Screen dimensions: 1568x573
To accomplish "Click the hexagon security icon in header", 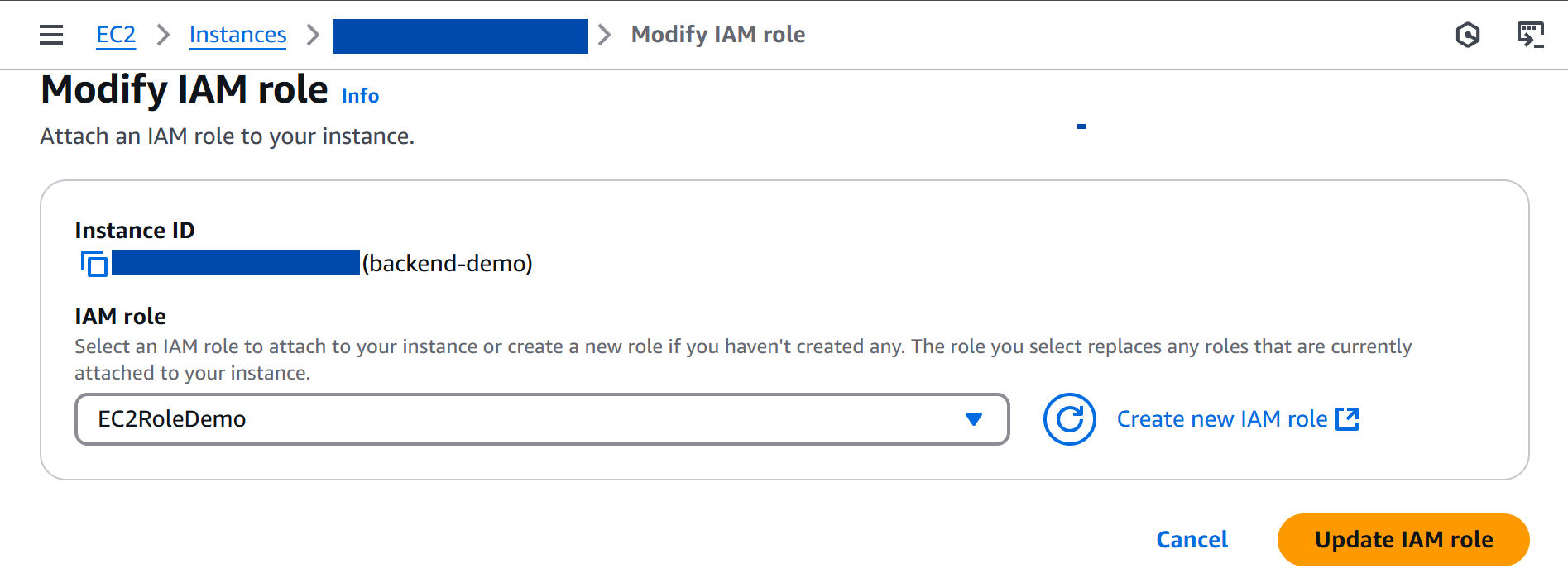I will tap(1467, 35).
